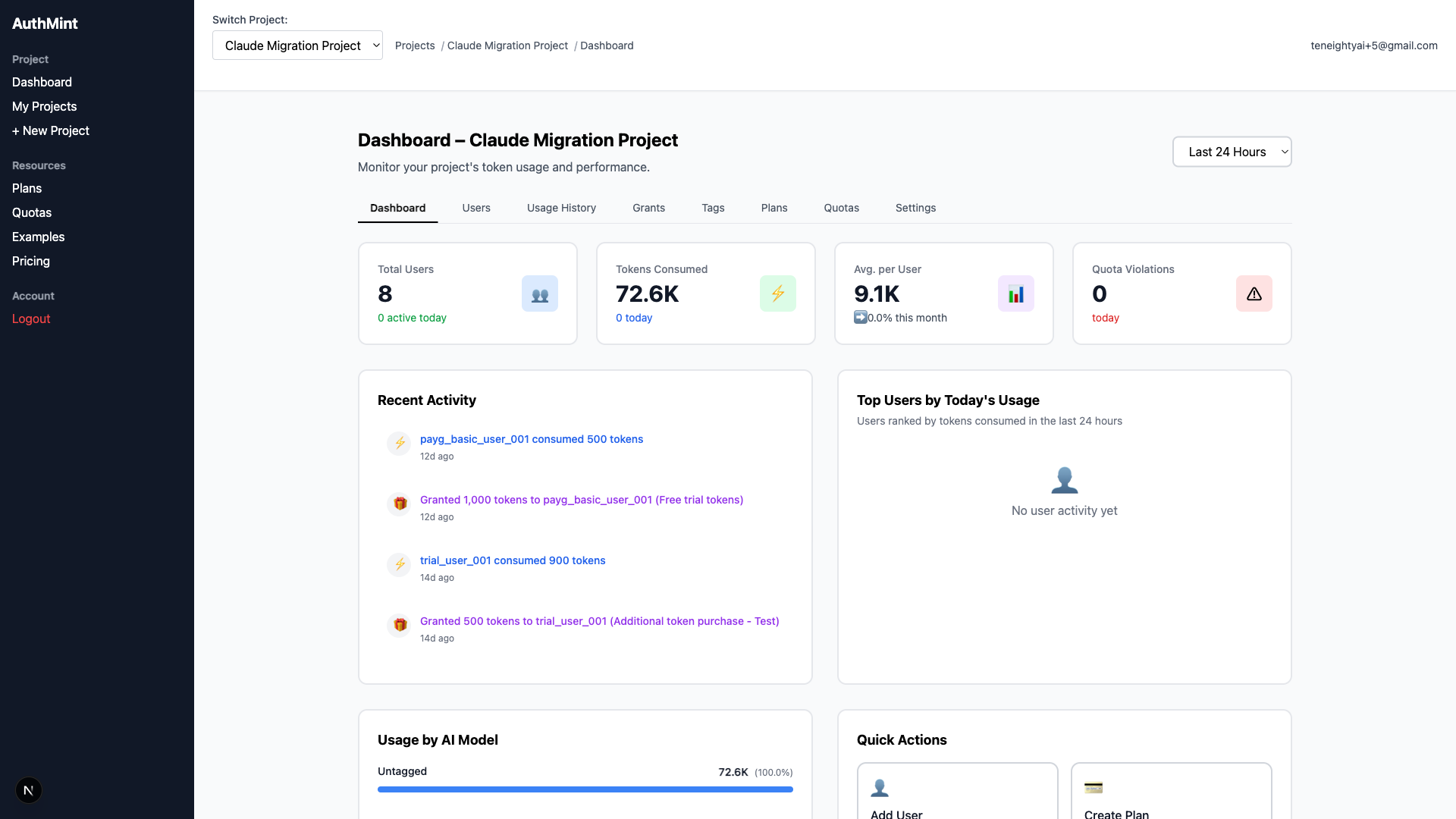Open trial_user_001 consumed 900 tokens activity
The height and width of the screenshot is (819, 1456).
point(513,560)
